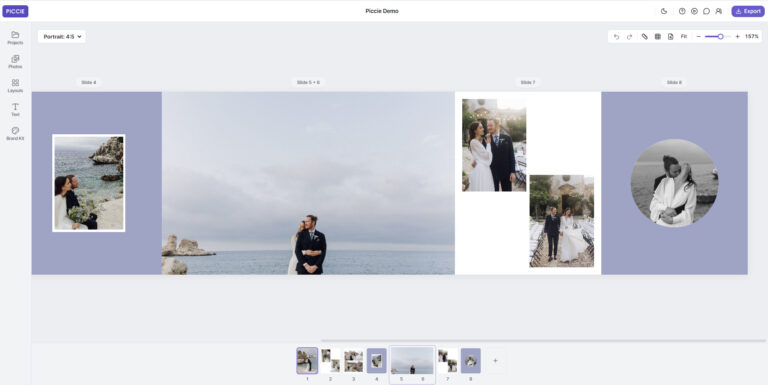768x385 pixels.
Task: Click the play tutorial circle icon
Action: pos(694,11)
